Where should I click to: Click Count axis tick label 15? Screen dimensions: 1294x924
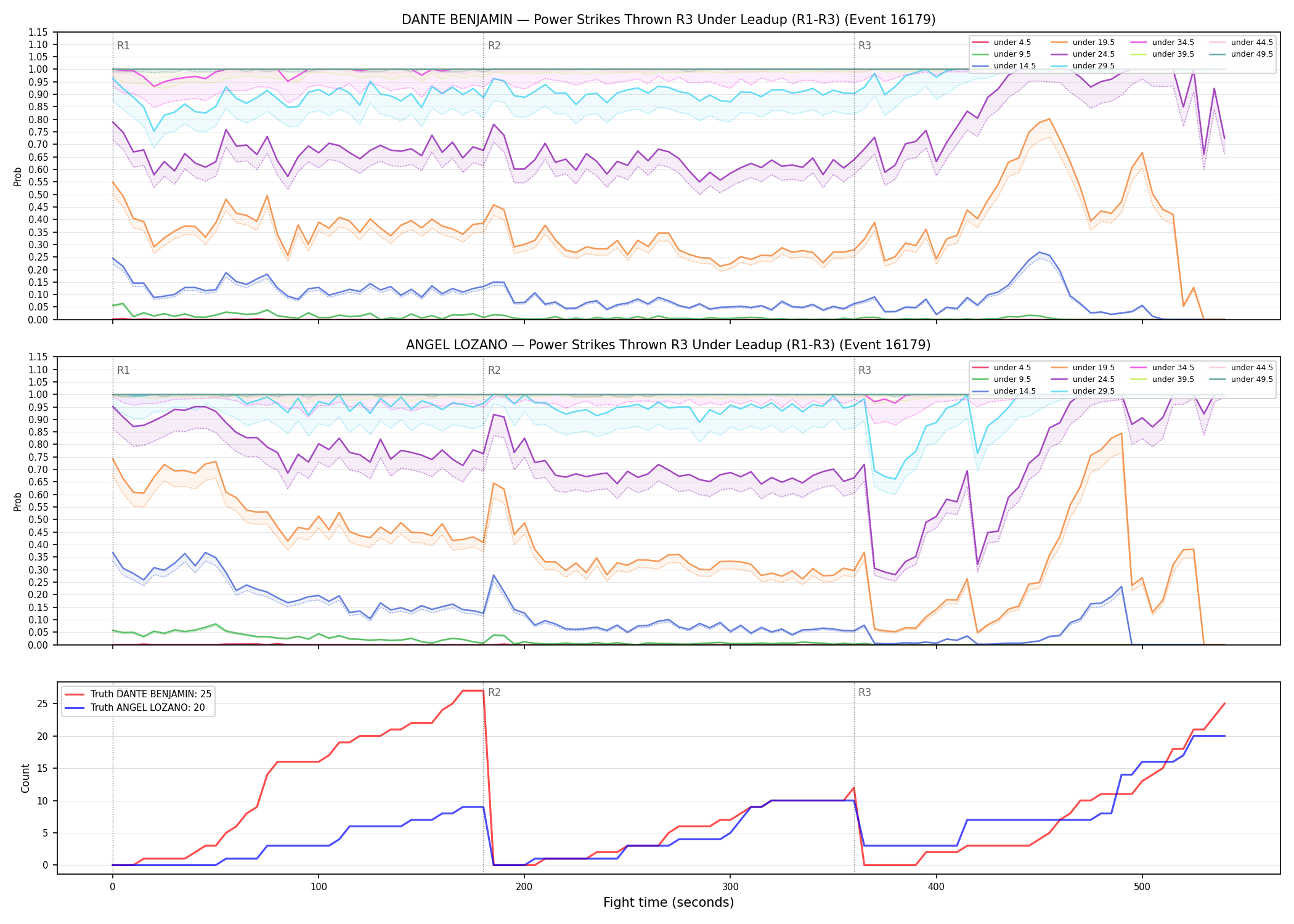(x=43, y=769)
